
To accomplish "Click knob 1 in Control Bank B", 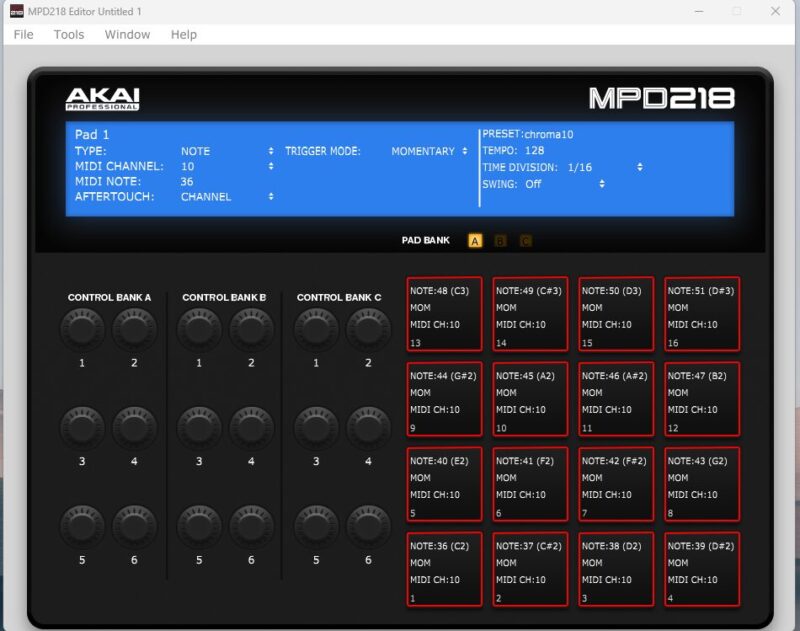I will tap(199, 330).
